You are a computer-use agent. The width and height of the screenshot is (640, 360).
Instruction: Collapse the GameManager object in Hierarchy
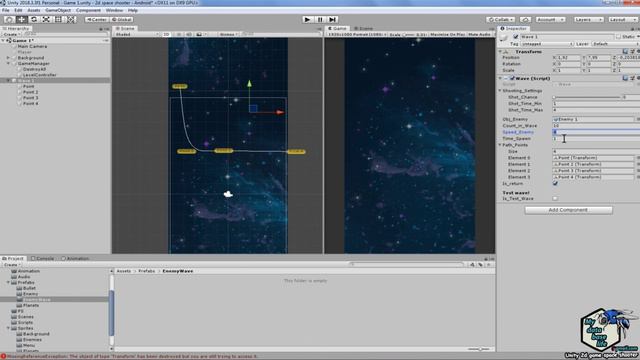pyautogui.click(x=8, y=64)
